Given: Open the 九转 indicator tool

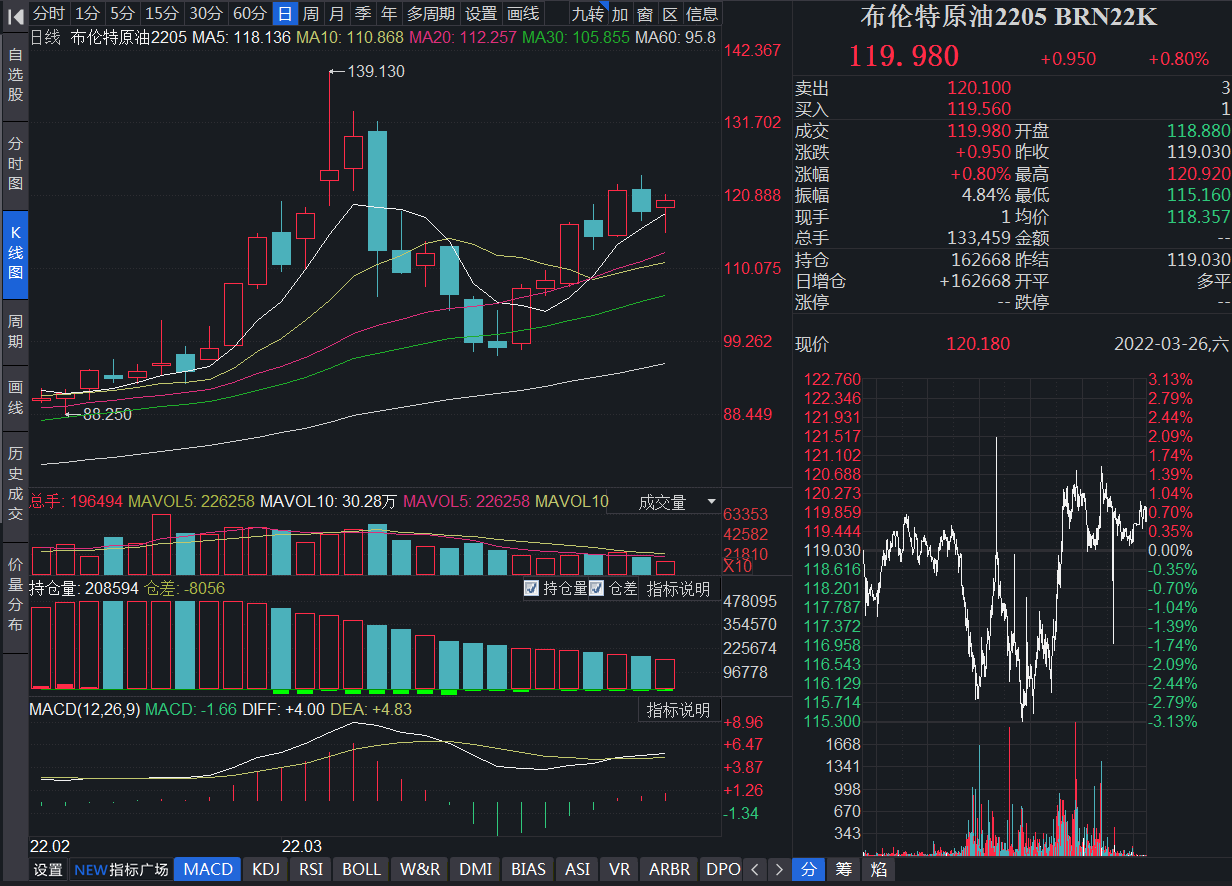Looking at the screenshot, I should 588,14.
